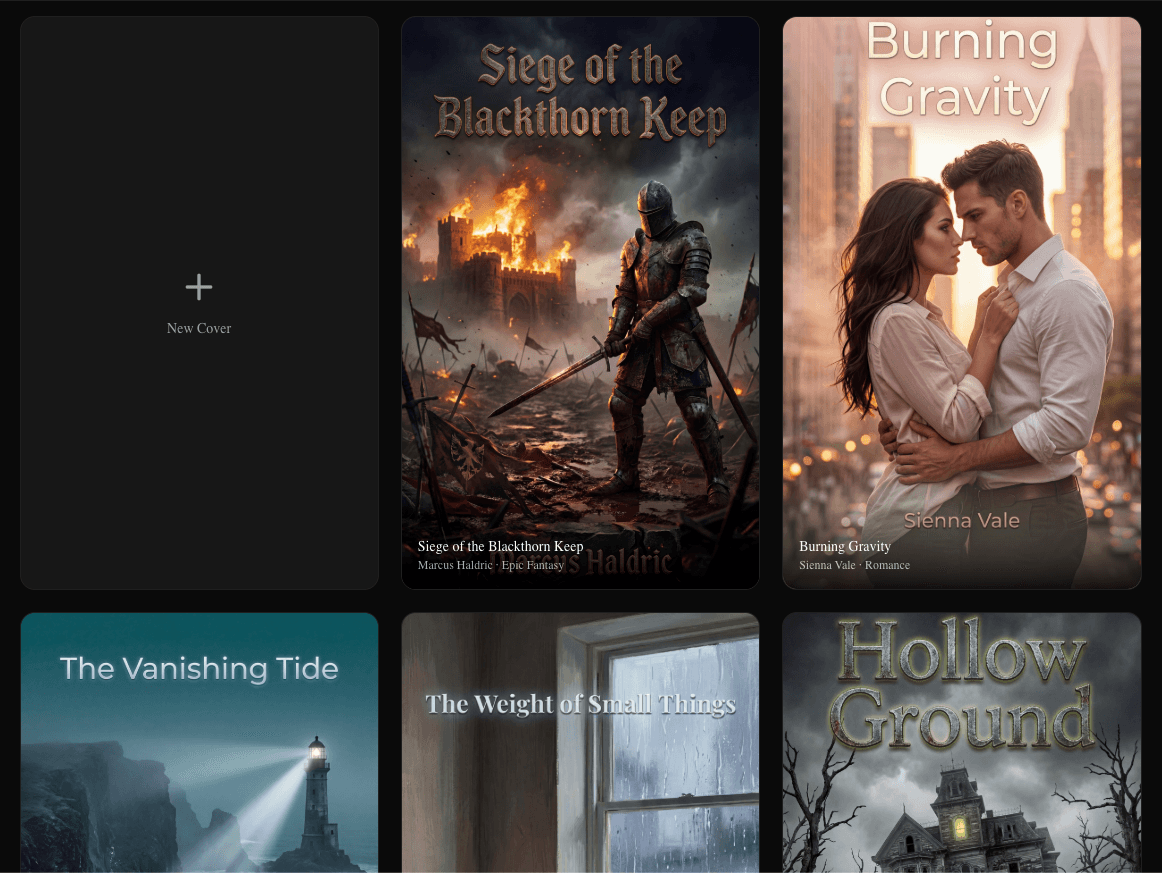The width and height of the screenshot is (1162, 873).
Task: Click the Burning Gravity caption title
Action: click(x=844, y=546)
